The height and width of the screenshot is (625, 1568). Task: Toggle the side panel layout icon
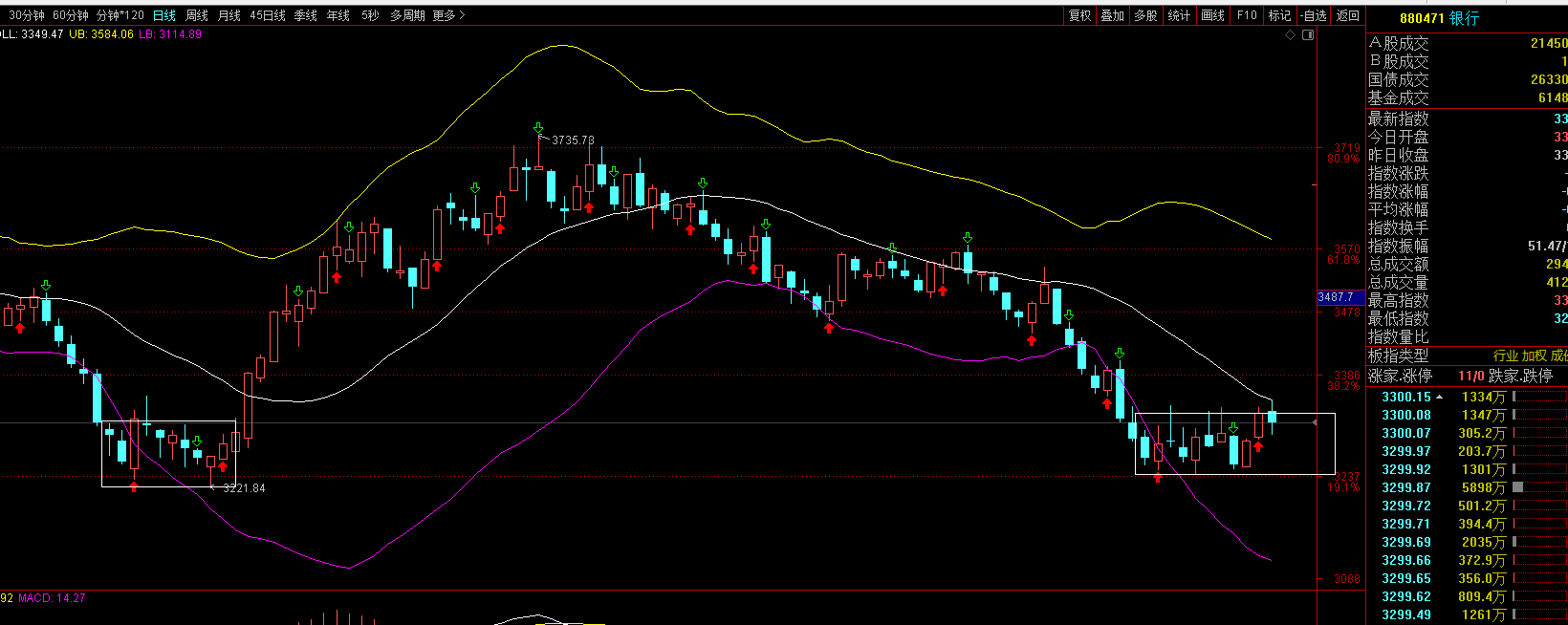[1308, 34]
